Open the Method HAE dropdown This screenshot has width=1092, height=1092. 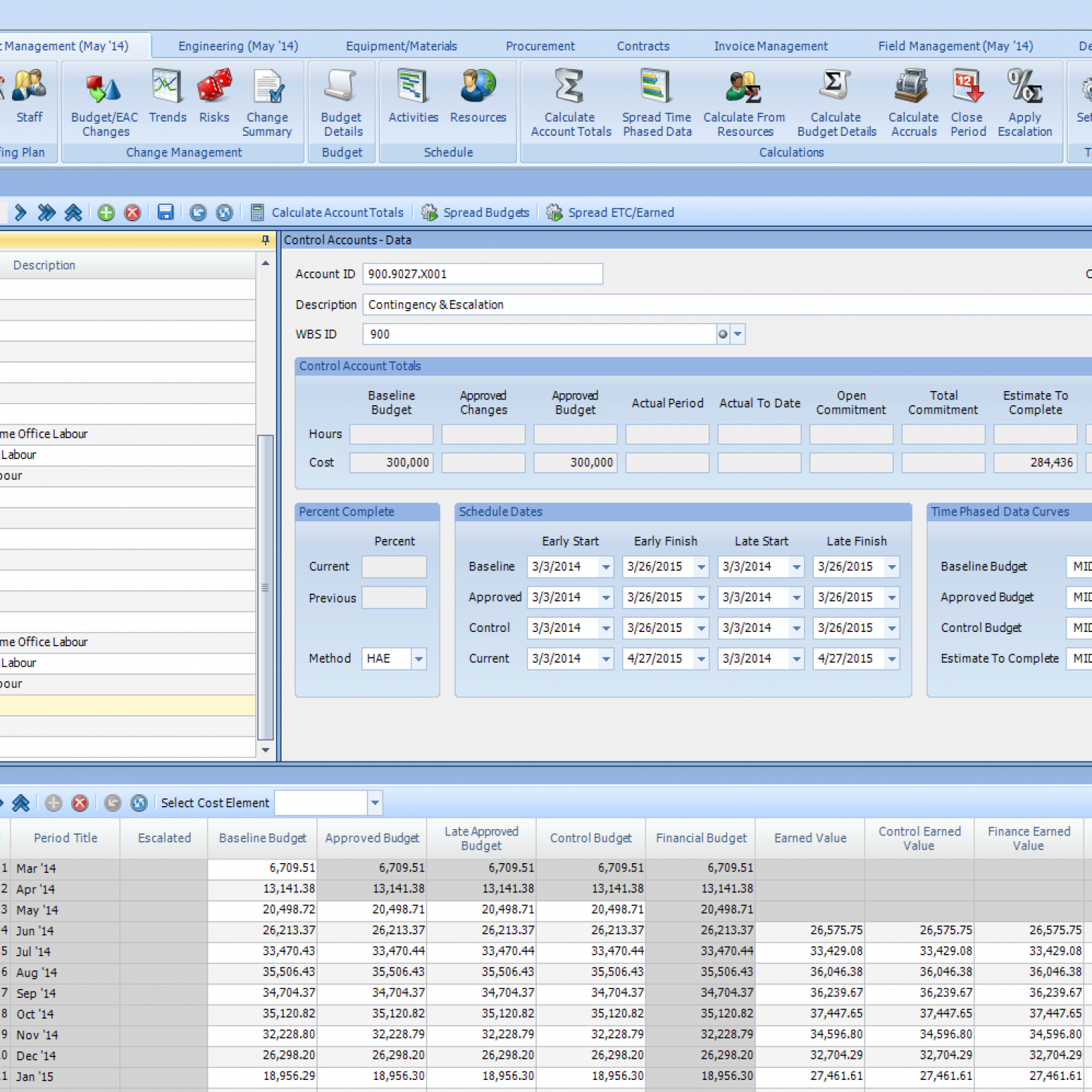tap(419, 659)
